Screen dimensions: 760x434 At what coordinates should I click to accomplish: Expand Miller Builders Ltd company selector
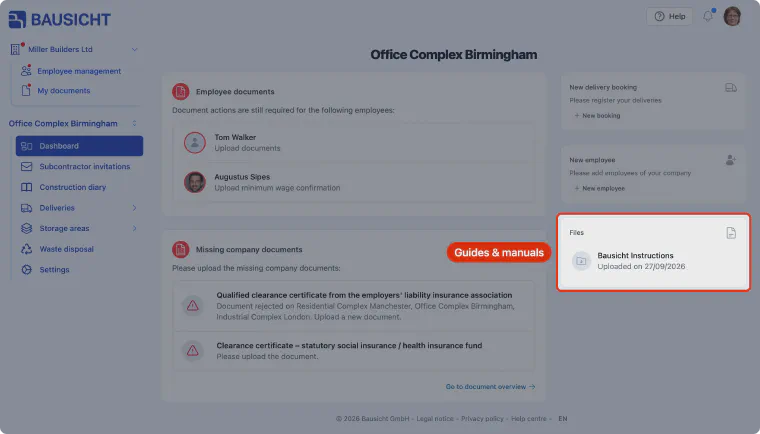[134, 49]
